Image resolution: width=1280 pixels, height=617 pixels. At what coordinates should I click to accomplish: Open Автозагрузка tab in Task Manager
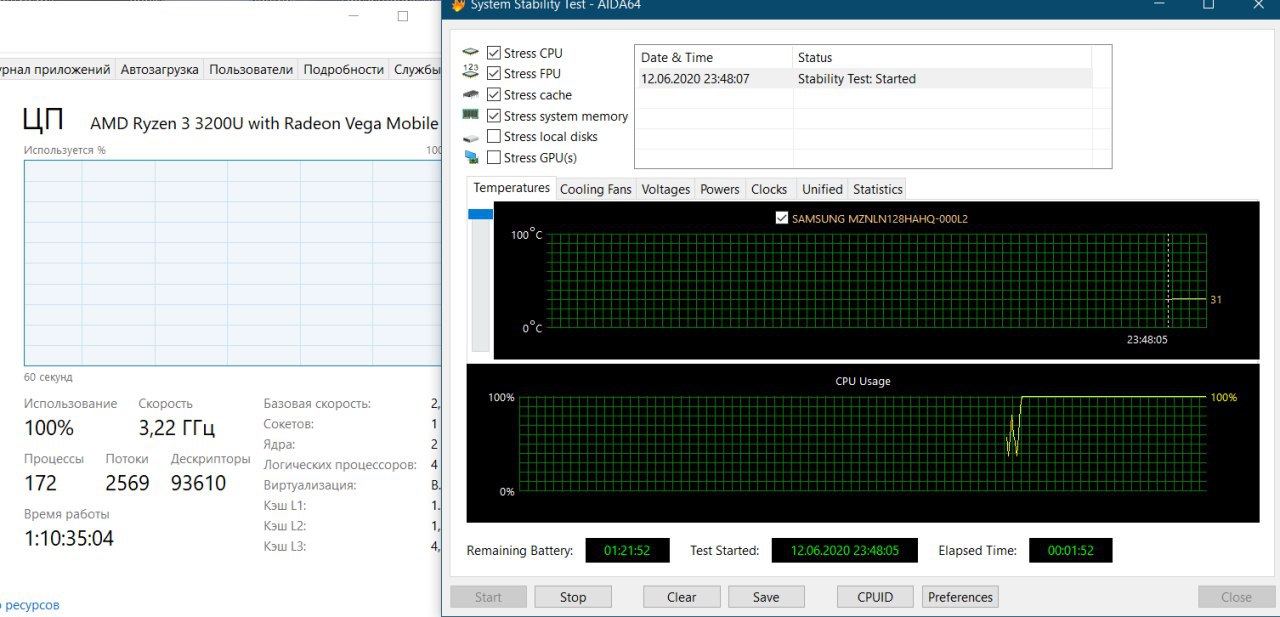click(159, 70)
